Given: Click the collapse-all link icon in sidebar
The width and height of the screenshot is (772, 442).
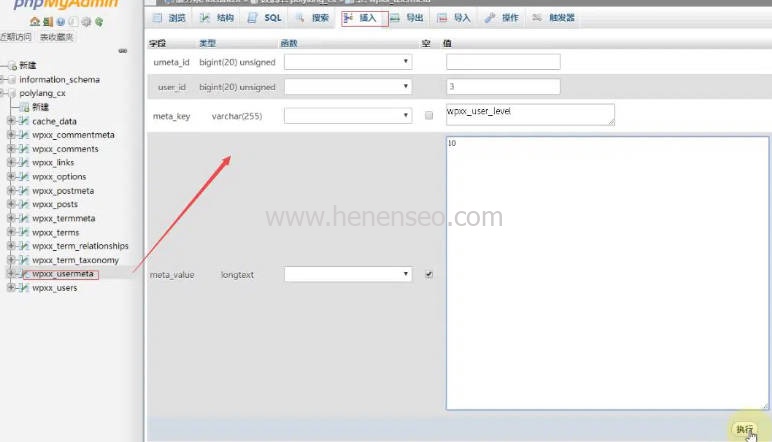Looking at the screenshot, I should (122, 50).
